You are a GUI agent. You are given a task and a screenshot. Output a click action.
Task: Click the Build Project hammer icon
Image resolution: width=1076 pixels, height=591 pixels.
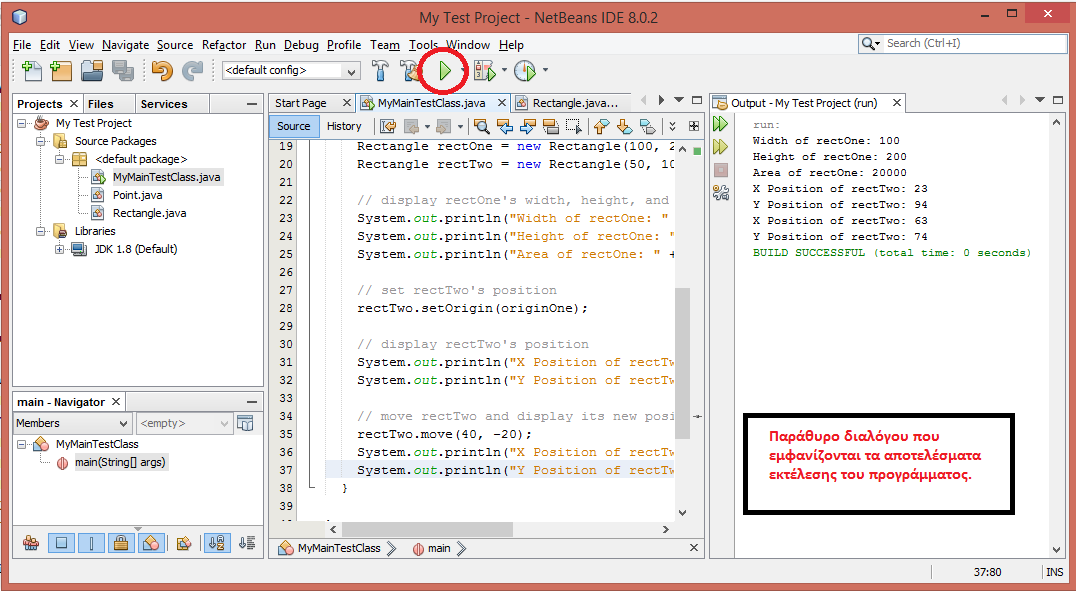coord(380,71)
